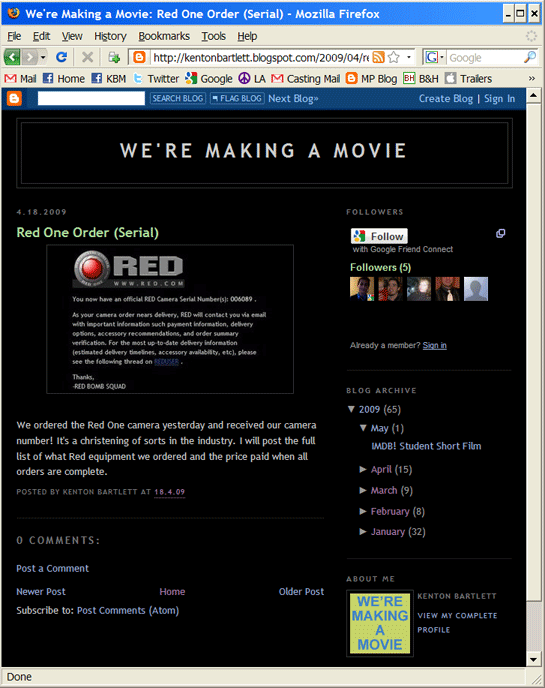Screen dimensions: 545x688
Task: Click the Blogger favicon in the address bar
Action: point(140,57)
